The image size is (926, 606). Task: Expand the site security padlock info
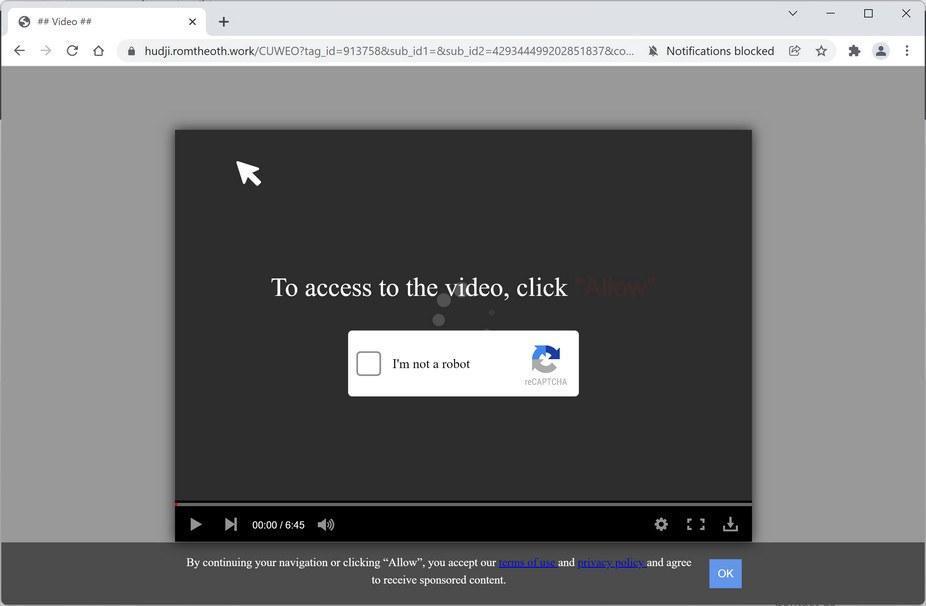pyautogui.click(x=130, y=50)
